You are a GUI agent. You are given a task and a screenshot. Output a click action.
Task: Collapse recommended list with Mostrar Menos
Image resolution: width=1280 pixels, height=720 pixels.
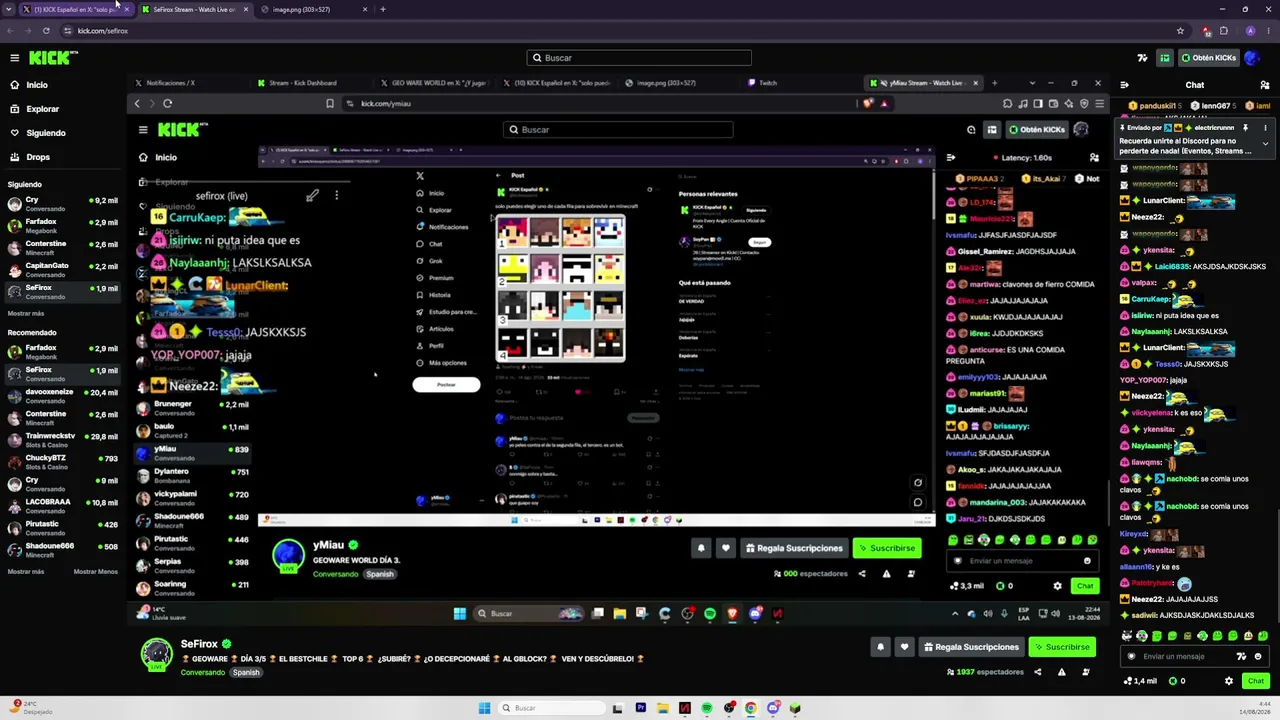pos(95,571)
